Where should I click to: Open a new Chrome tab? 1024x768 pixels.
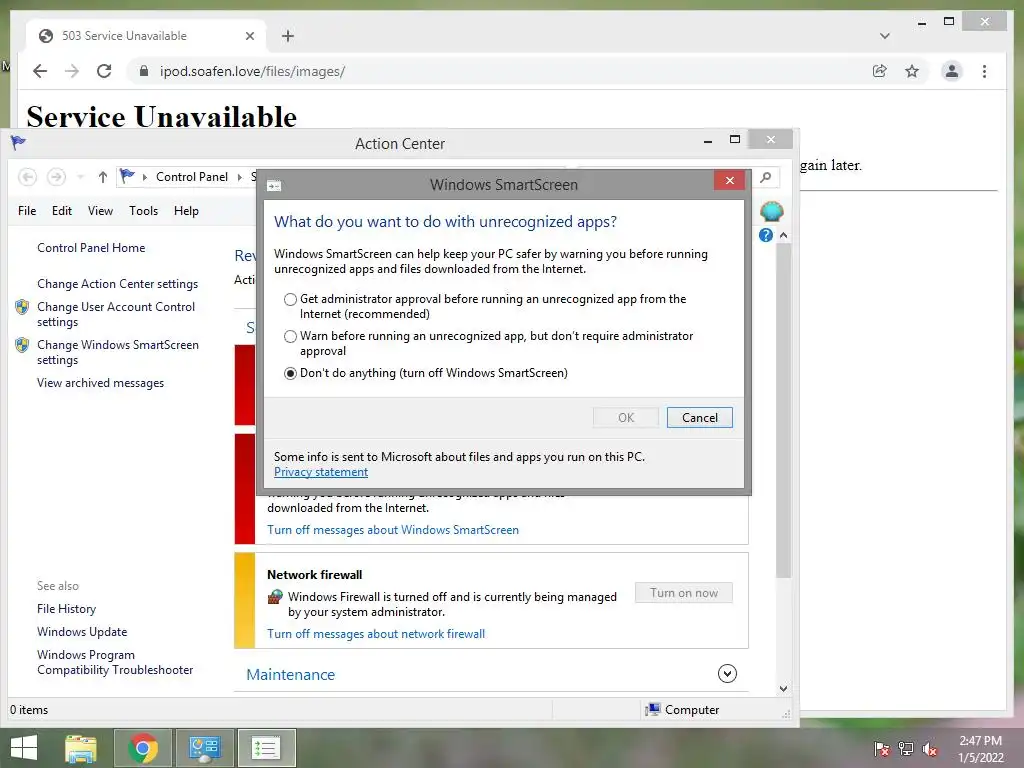288,36
